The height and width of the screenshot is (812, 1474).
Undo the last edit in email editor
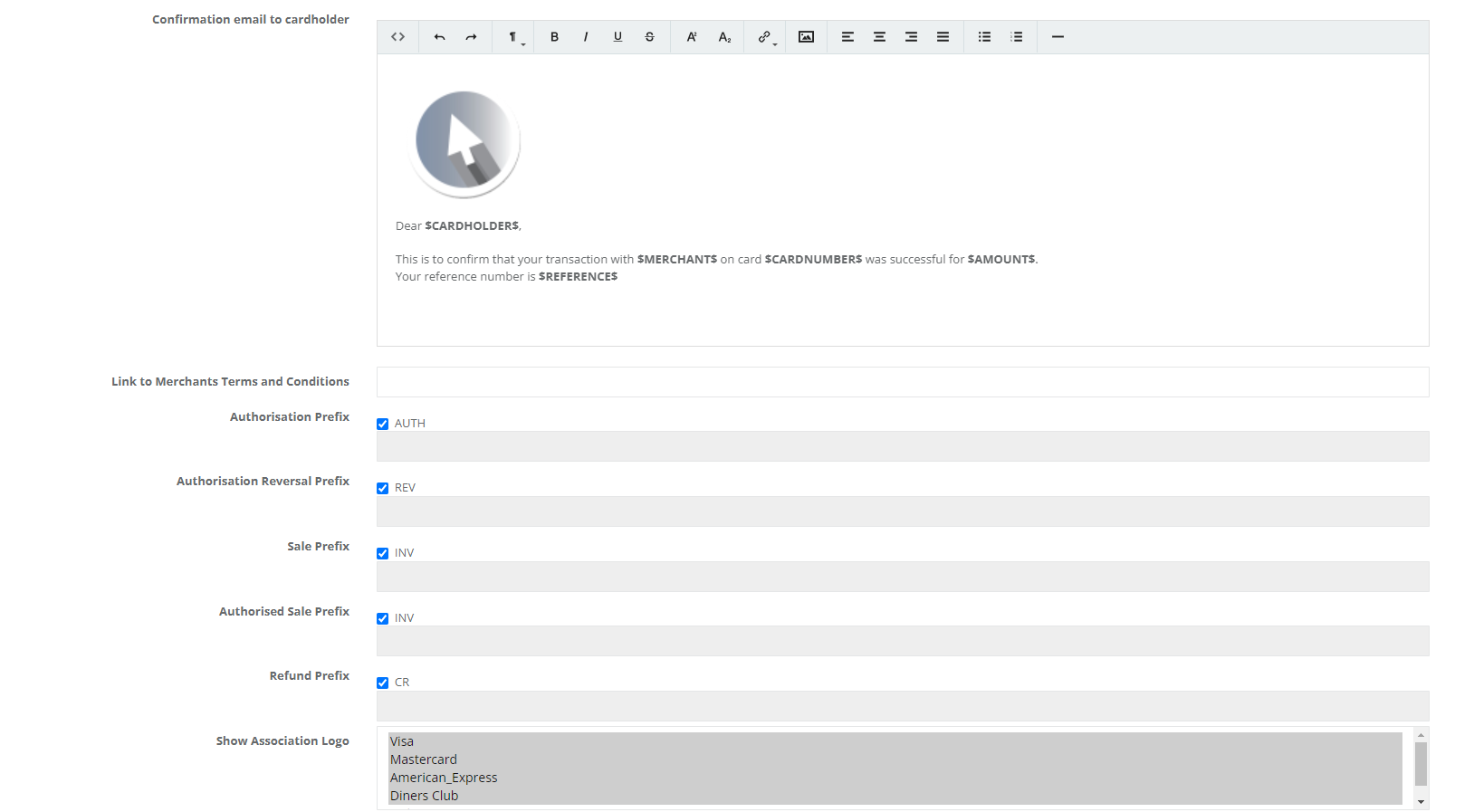[439, 37]
